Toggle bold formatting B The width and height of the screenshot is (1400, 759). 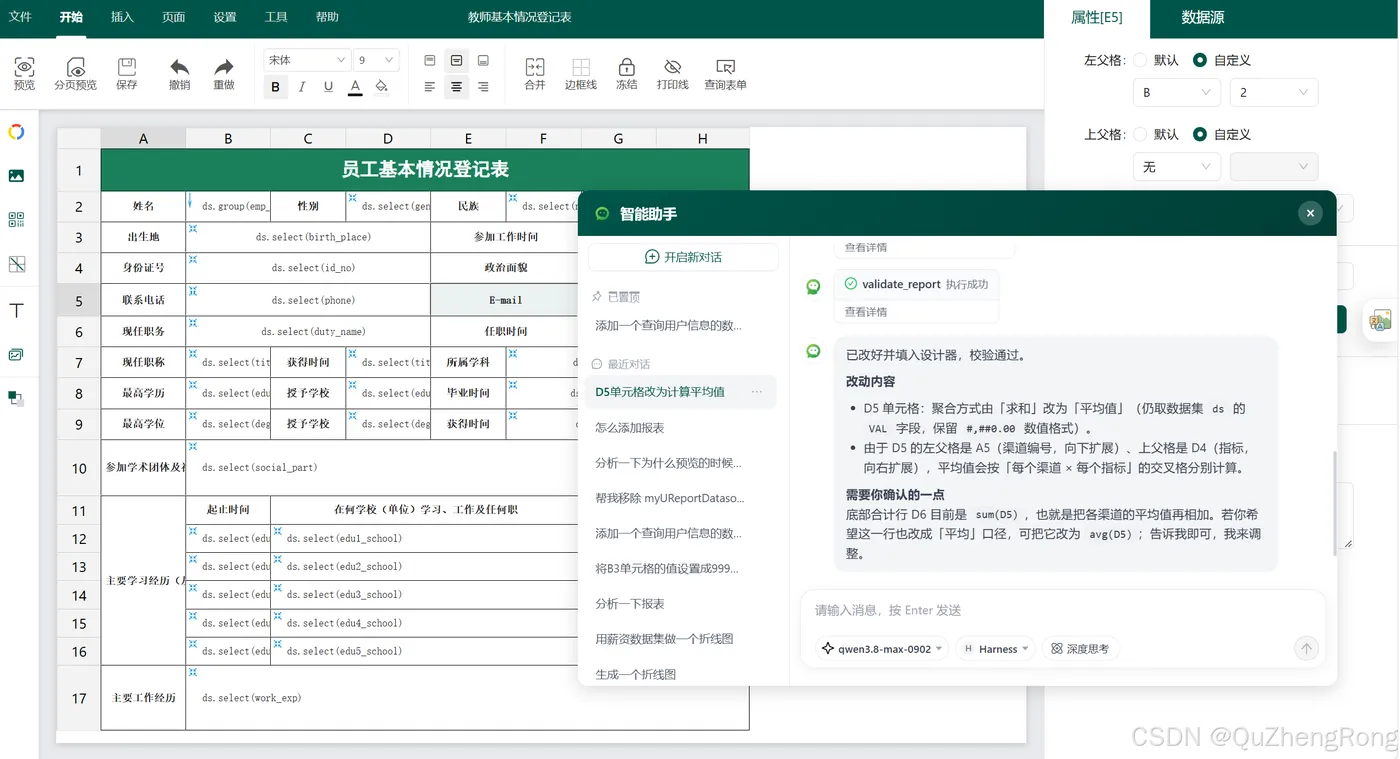point(275,87)
